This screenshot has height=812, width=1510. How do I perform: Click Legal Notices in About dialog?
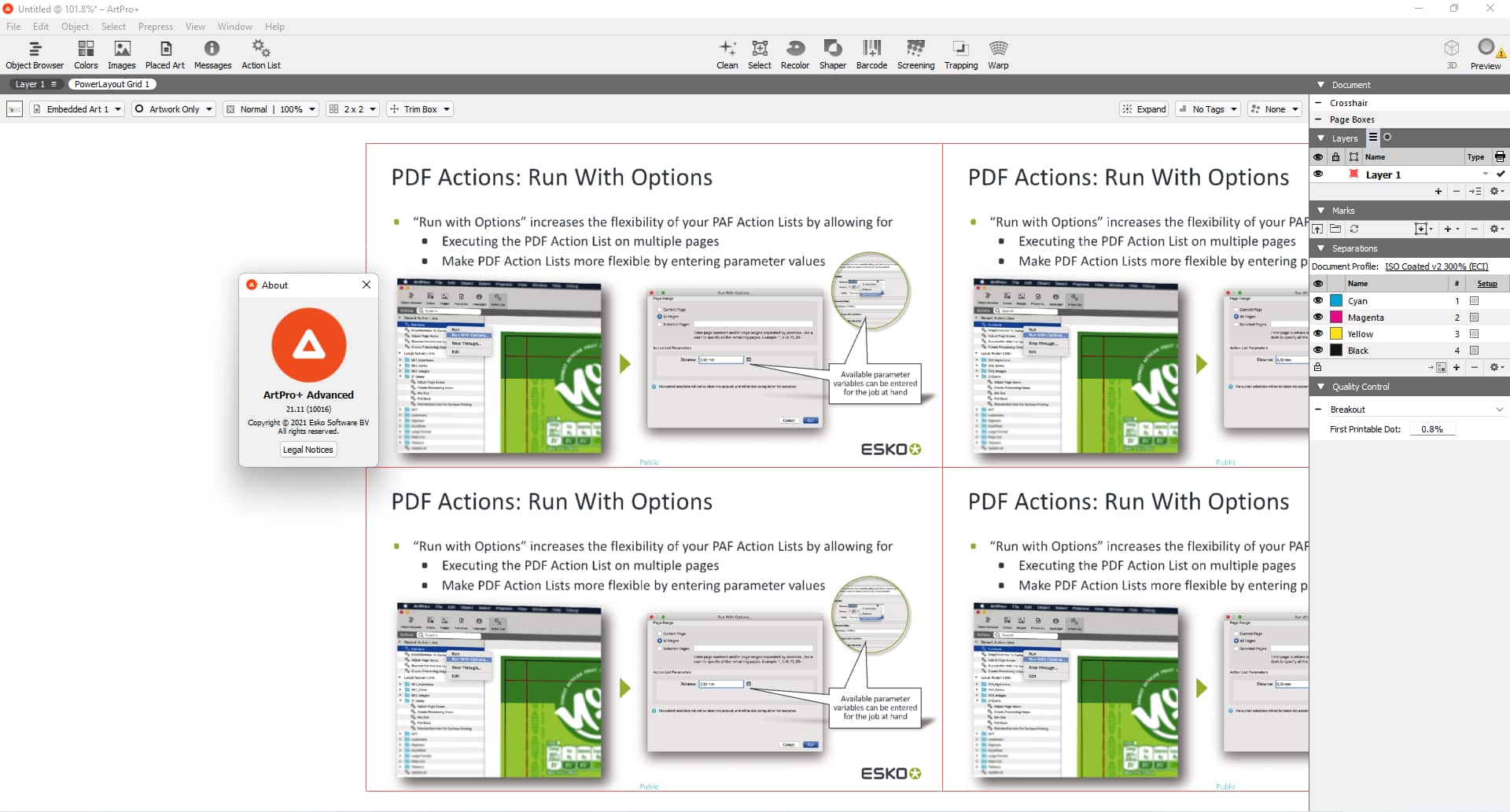[x=308, y=450]
